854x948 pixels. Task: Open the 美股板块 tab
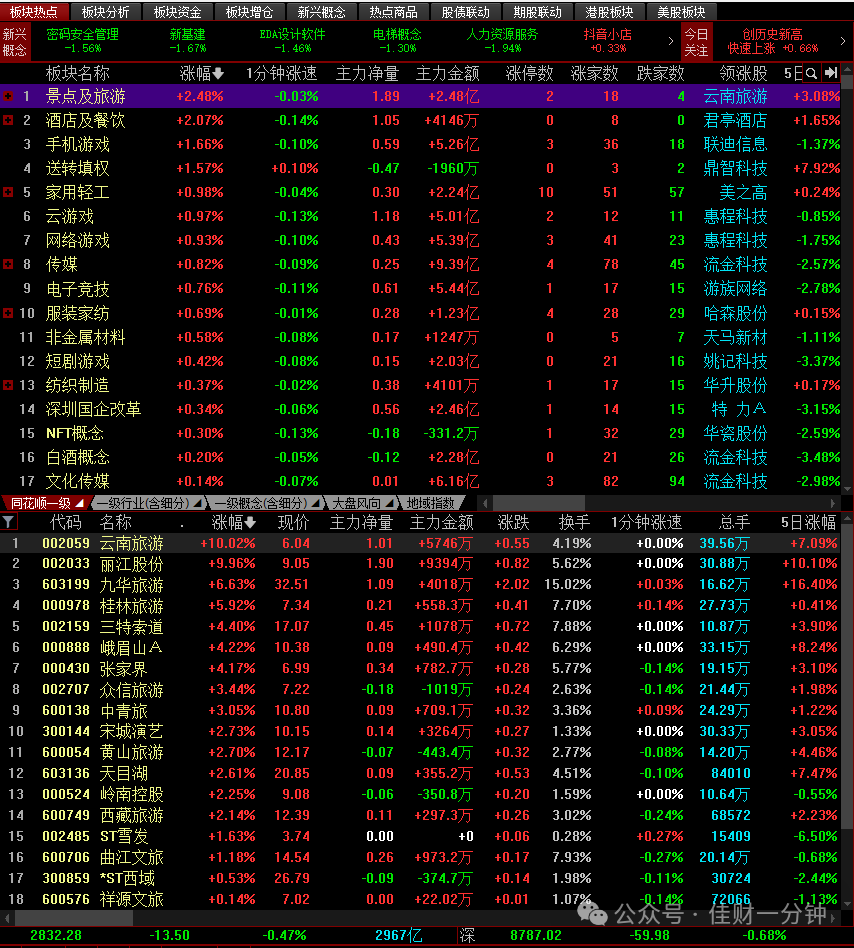[681, 11]
